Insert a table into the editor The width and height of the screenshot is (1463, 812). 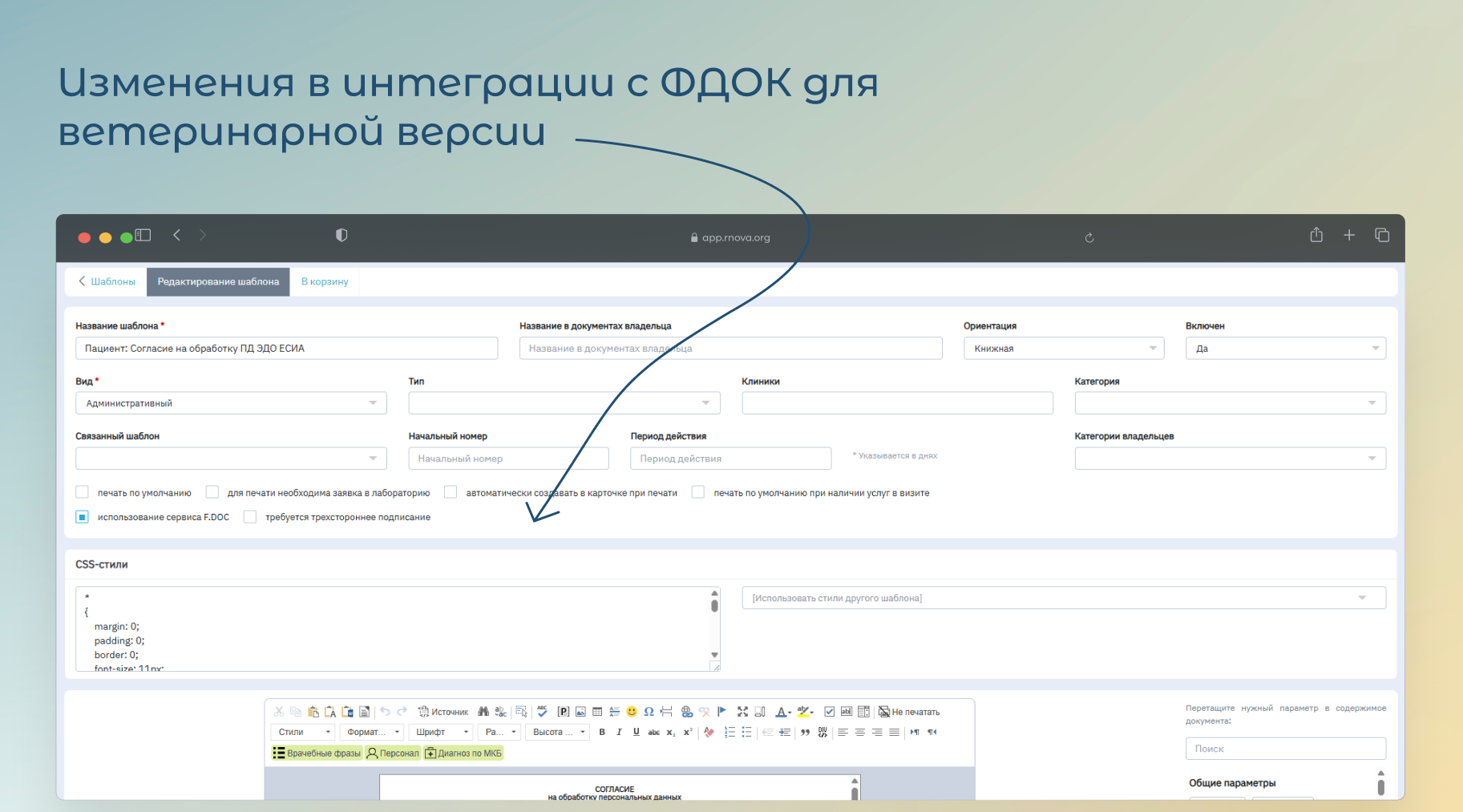[x=597, y=712]
